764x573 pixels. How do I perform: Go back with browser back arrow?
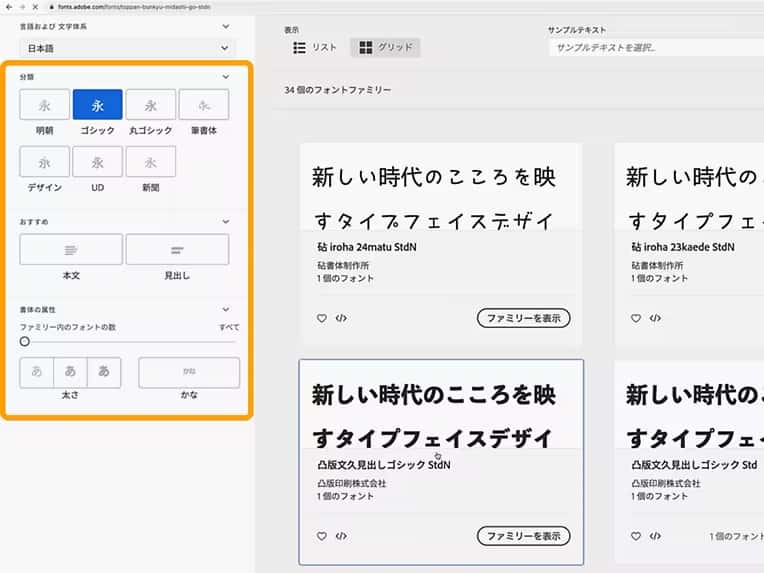coord(9,7)
